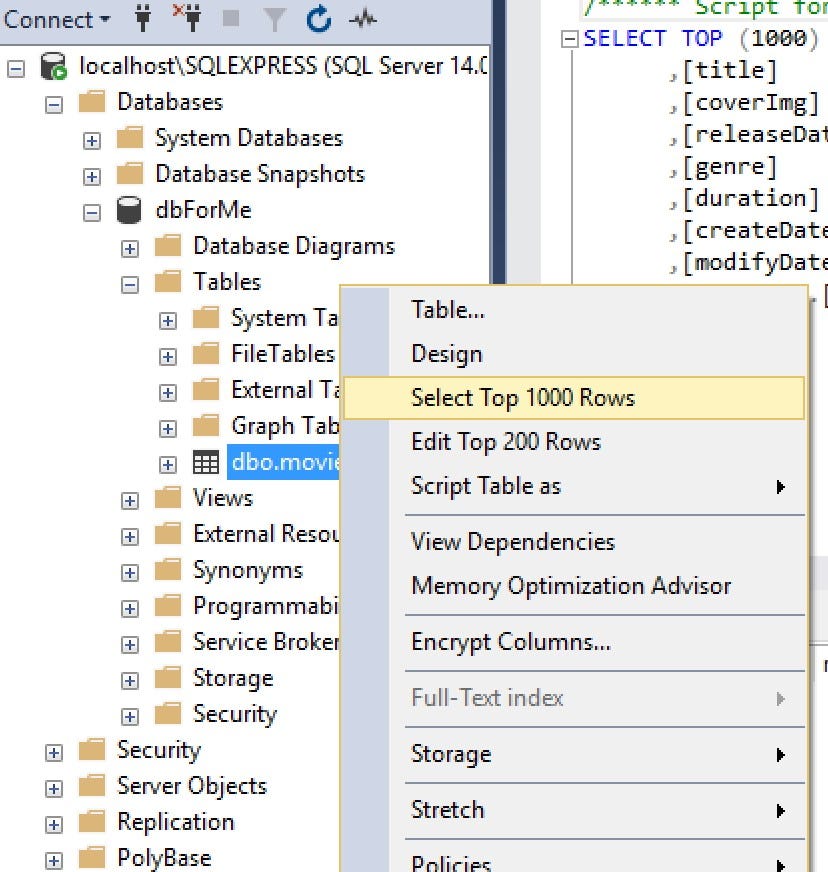Screen dimensions: 828x872
Task: Expand the PolyBase node
Action: point(53,858)
